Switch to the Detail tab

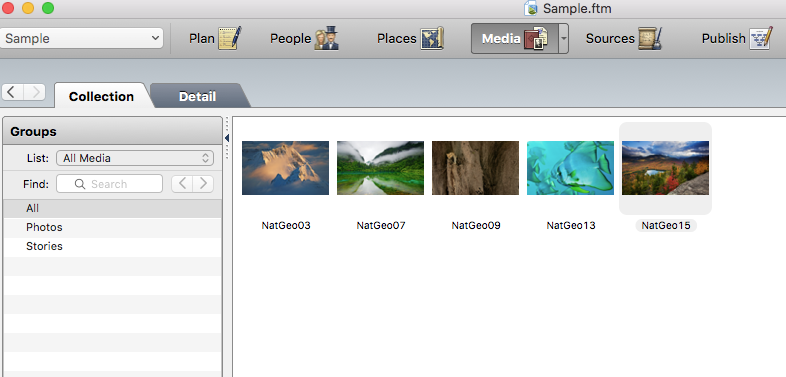pyautogui.click(x=198, y=96)
